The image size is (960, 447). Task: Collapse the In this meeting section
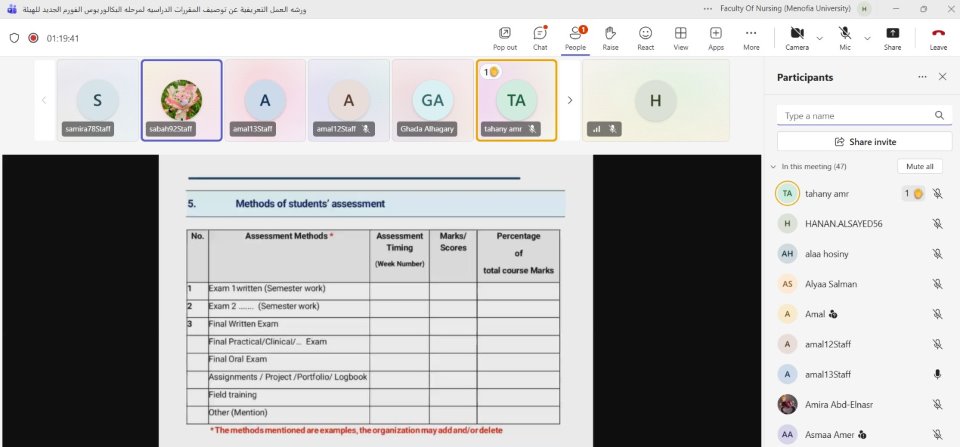(773, 167)
